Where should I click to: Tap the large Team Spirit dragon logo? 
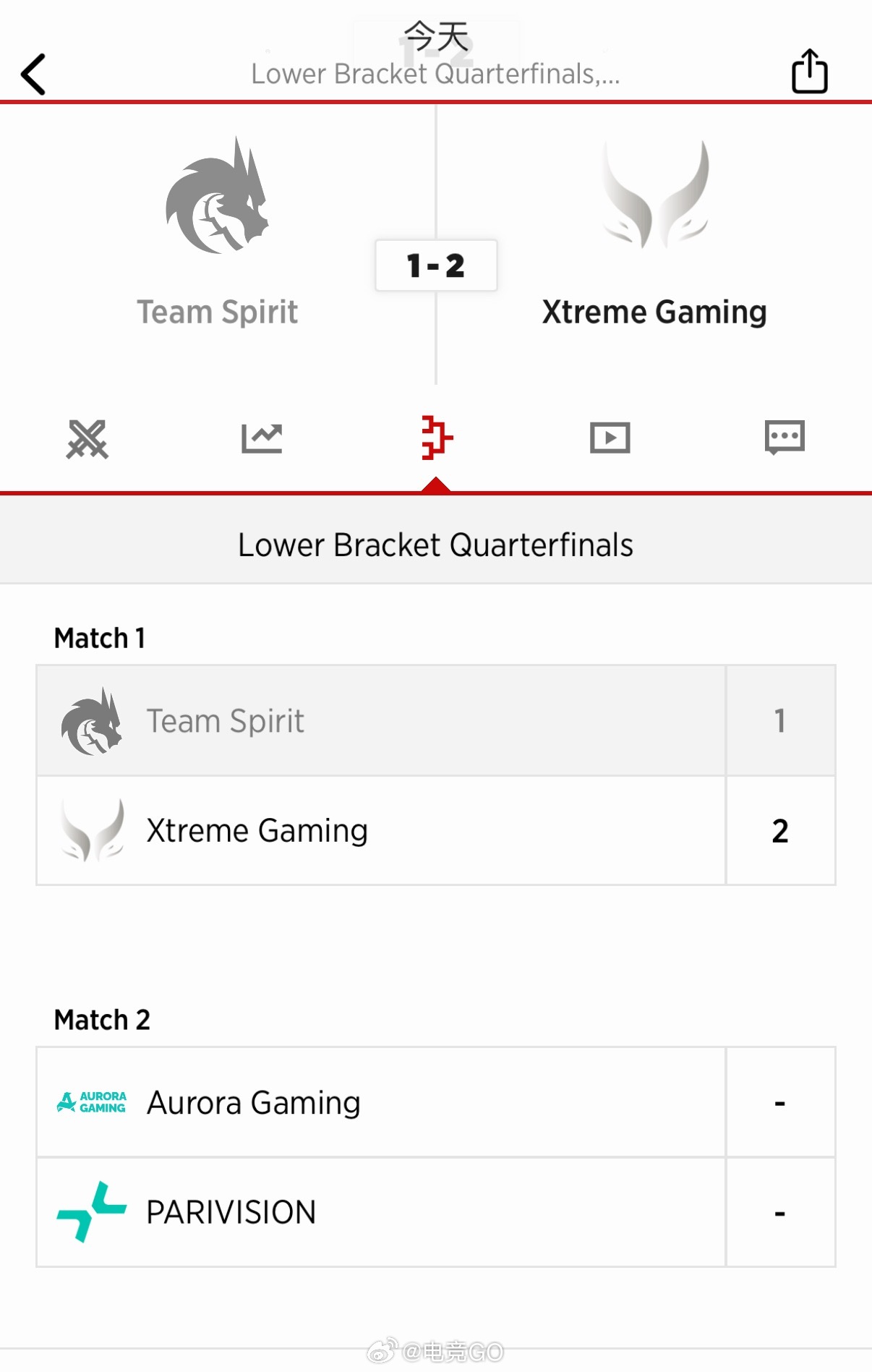point(217,197)
